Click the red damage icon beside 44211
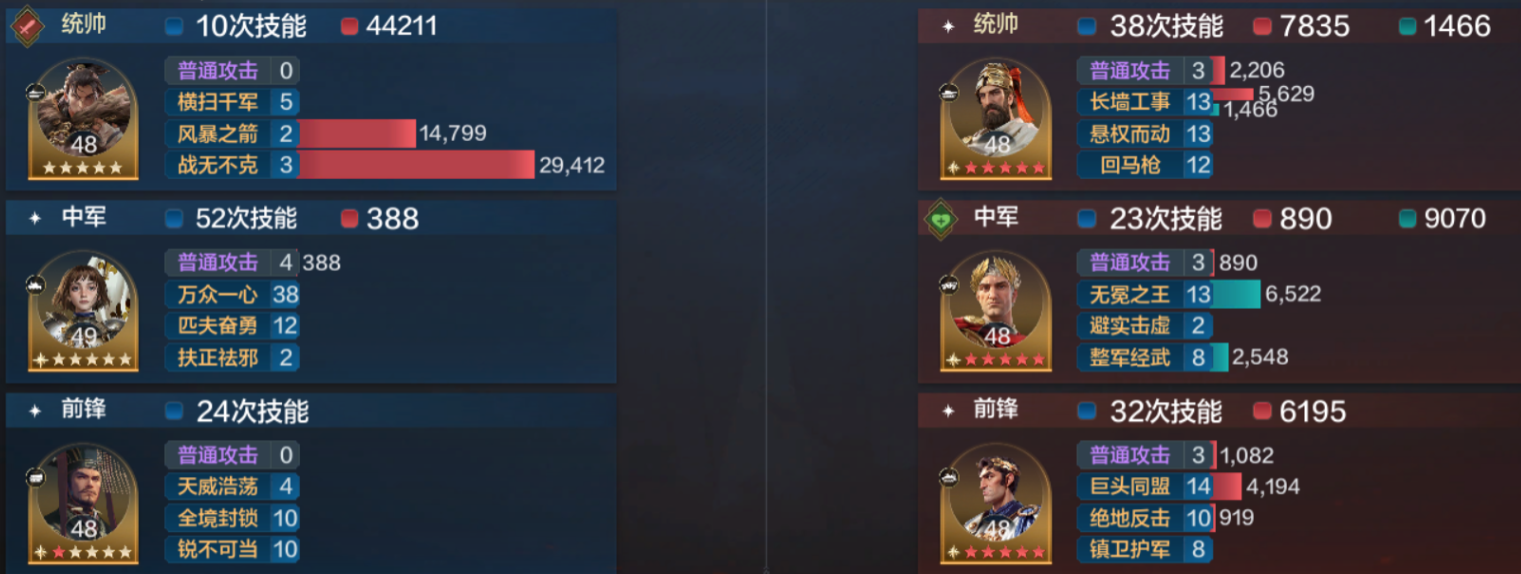1521x574 pixels. point(349,27)
